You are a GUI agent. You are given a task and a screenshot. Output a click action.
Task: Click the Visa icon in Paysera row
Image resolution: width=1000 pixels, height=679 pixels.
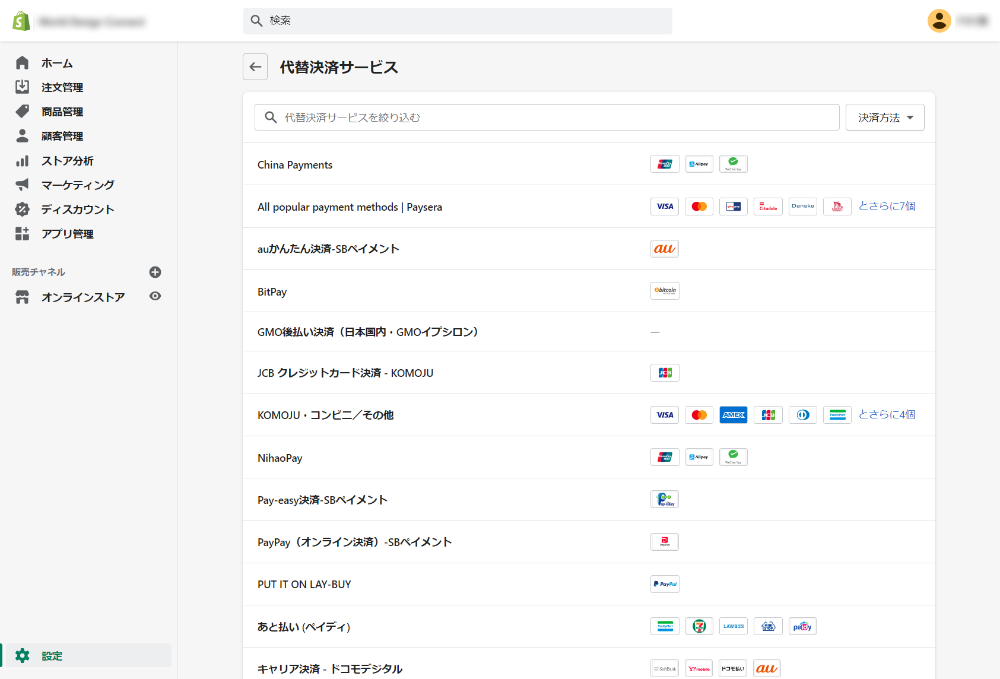pyautogui.click(x=665, y=207)
